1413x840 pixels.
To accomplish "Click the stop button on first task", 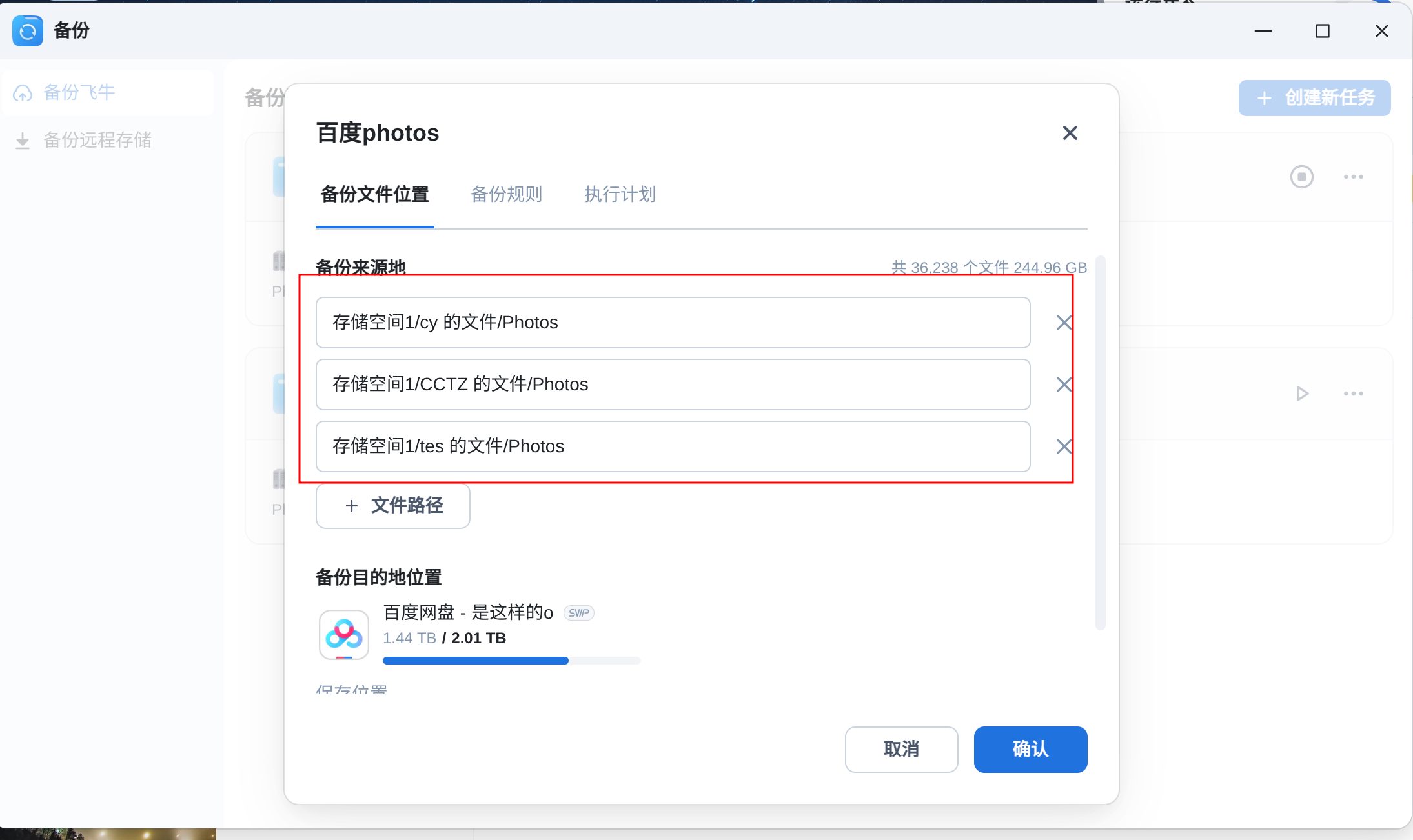I will point(1301,177).
